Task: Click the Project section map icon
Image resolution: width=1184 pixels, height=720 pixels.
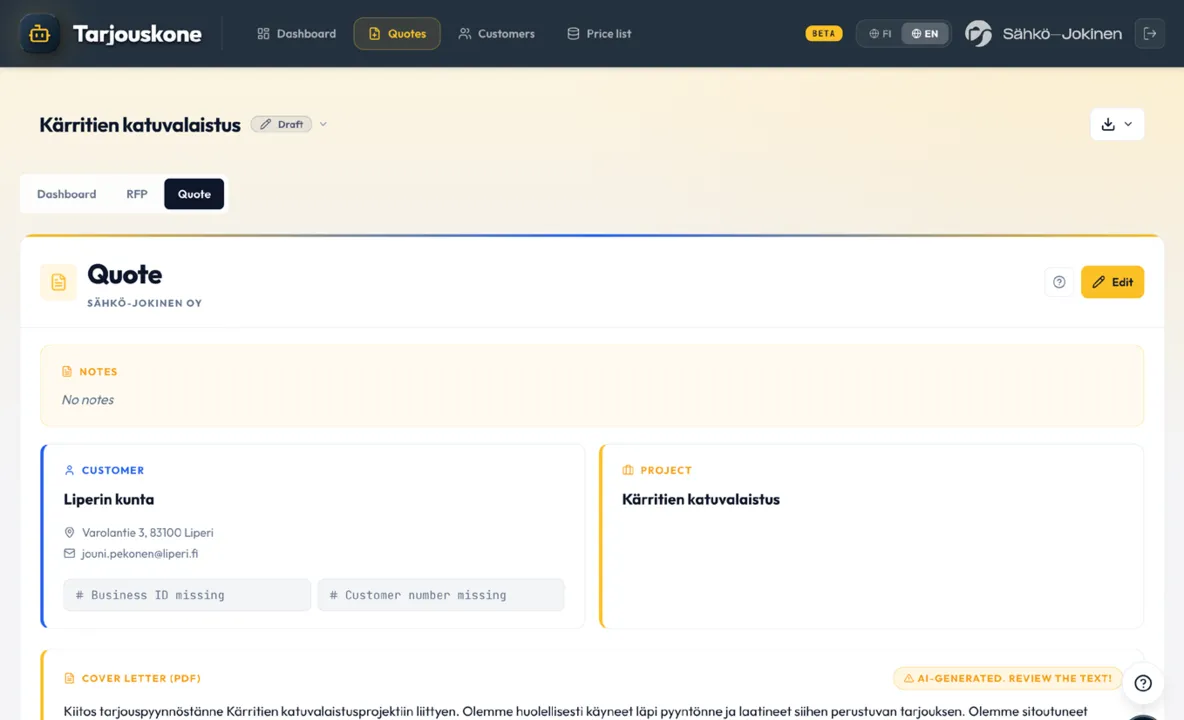Action: (627, 470)
